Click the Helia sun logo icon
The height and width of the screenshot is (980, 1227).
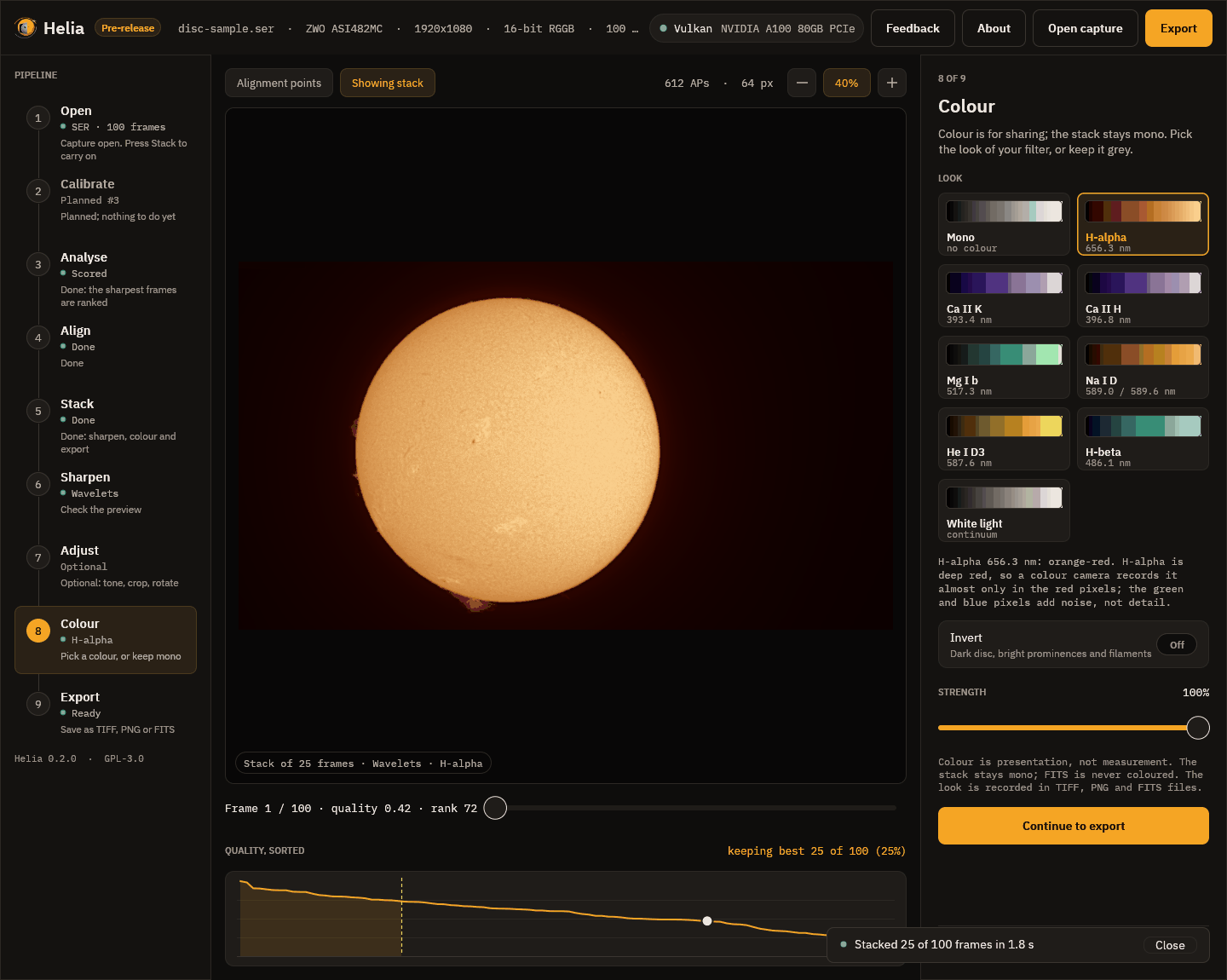[26, 28]
